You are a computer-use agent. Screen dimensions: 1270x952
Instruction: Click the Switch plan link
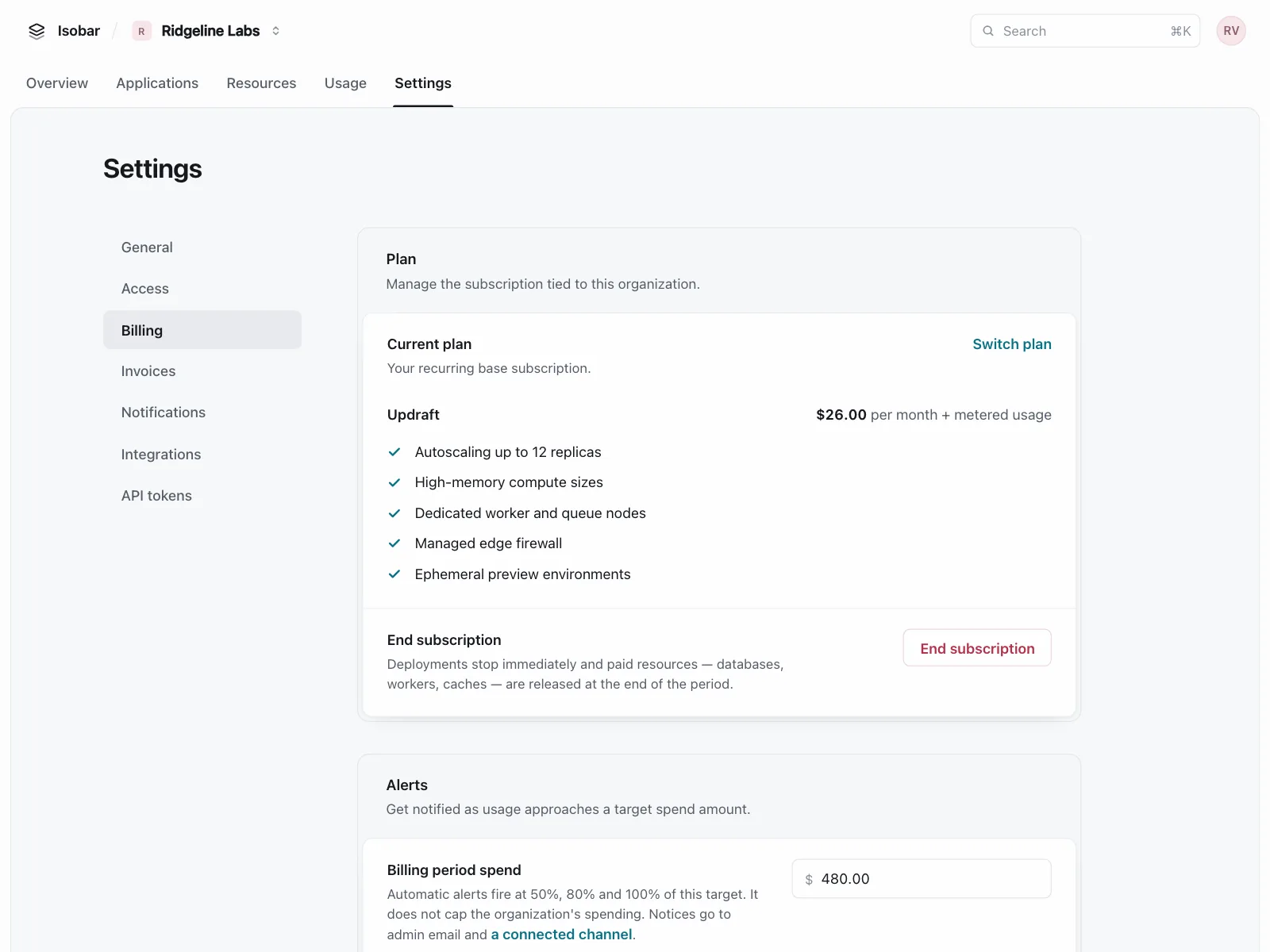(x=1012, y=344)
